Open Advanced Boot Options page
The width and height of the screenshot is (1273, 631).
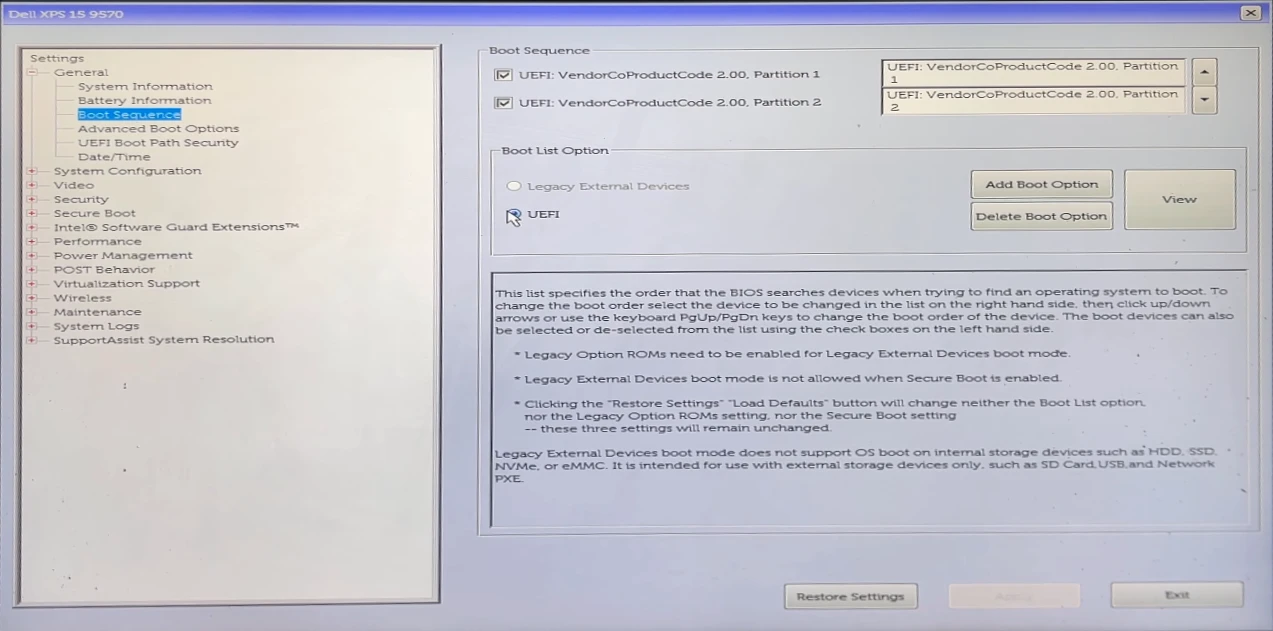tap(158, 129)
